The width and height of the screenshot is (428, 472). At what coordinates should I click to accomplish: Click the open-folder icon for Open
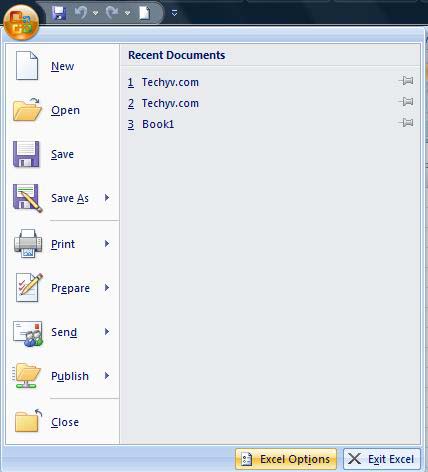click(x=27, y=110)
